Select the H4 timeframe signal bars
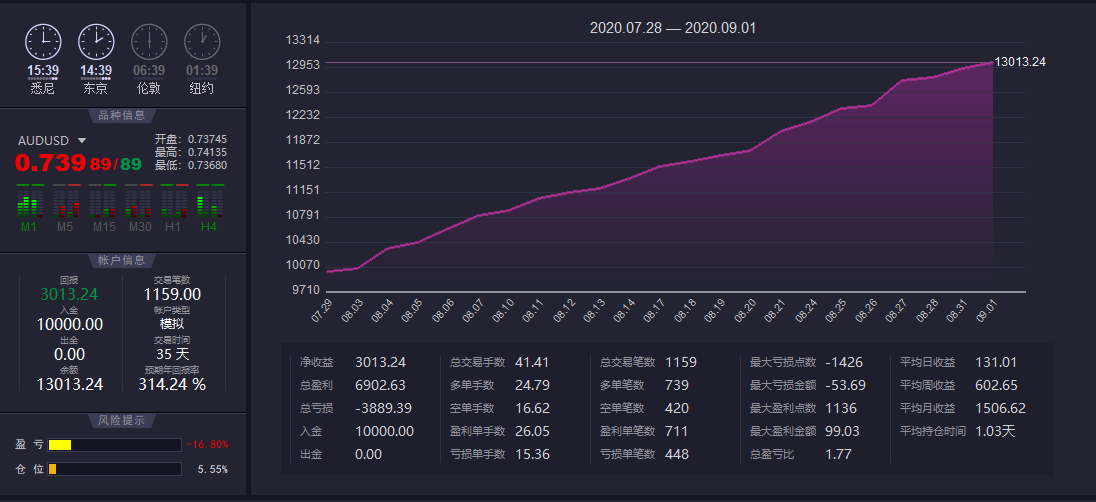Screen dimensions: 1096x502 (209, 203)
